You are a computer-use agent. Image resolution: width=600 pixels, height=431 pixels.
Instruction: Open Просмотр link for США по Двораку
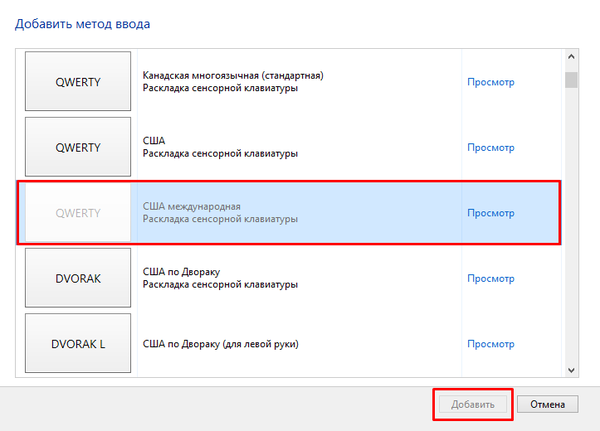coord(491,278)
